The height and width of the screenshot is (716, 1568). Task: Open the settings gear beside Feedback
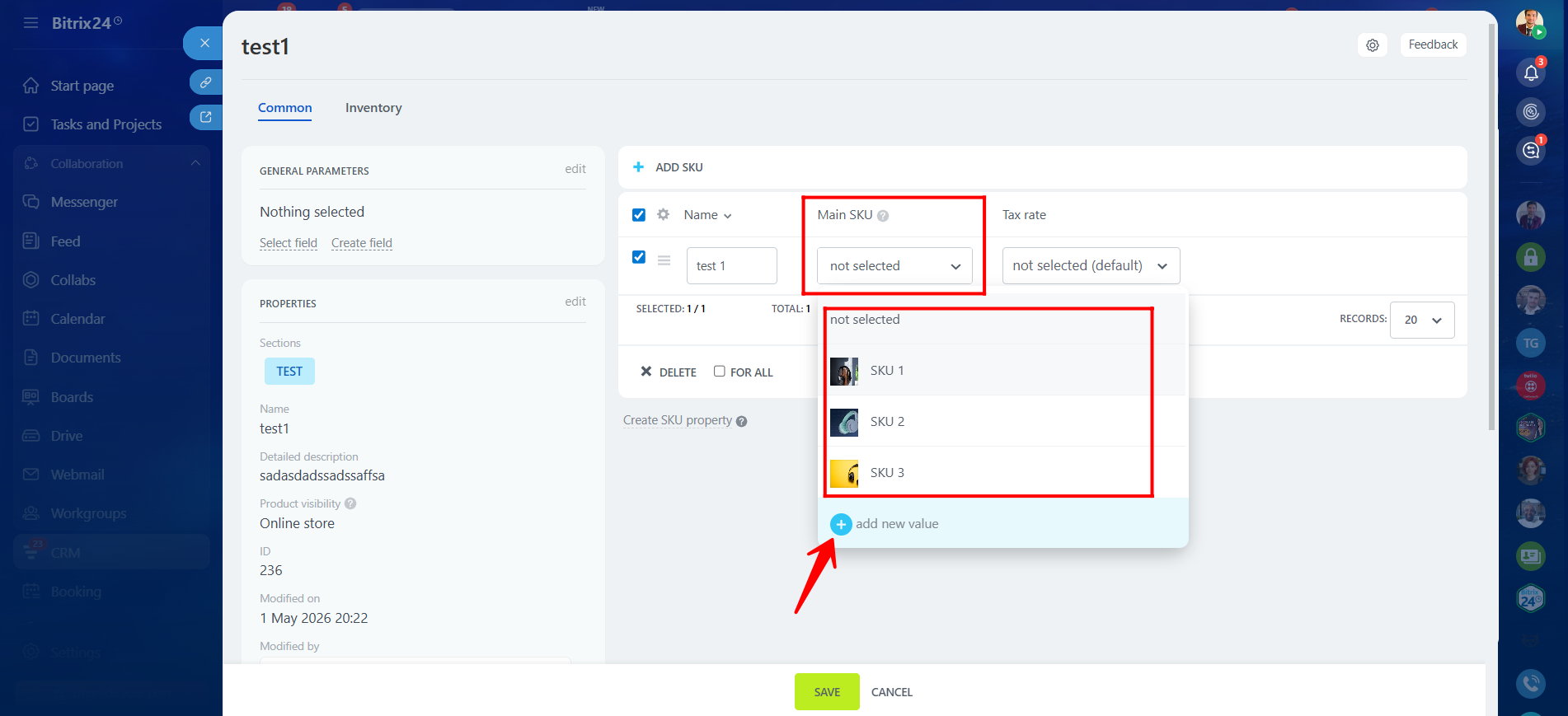pos(1372,45)
